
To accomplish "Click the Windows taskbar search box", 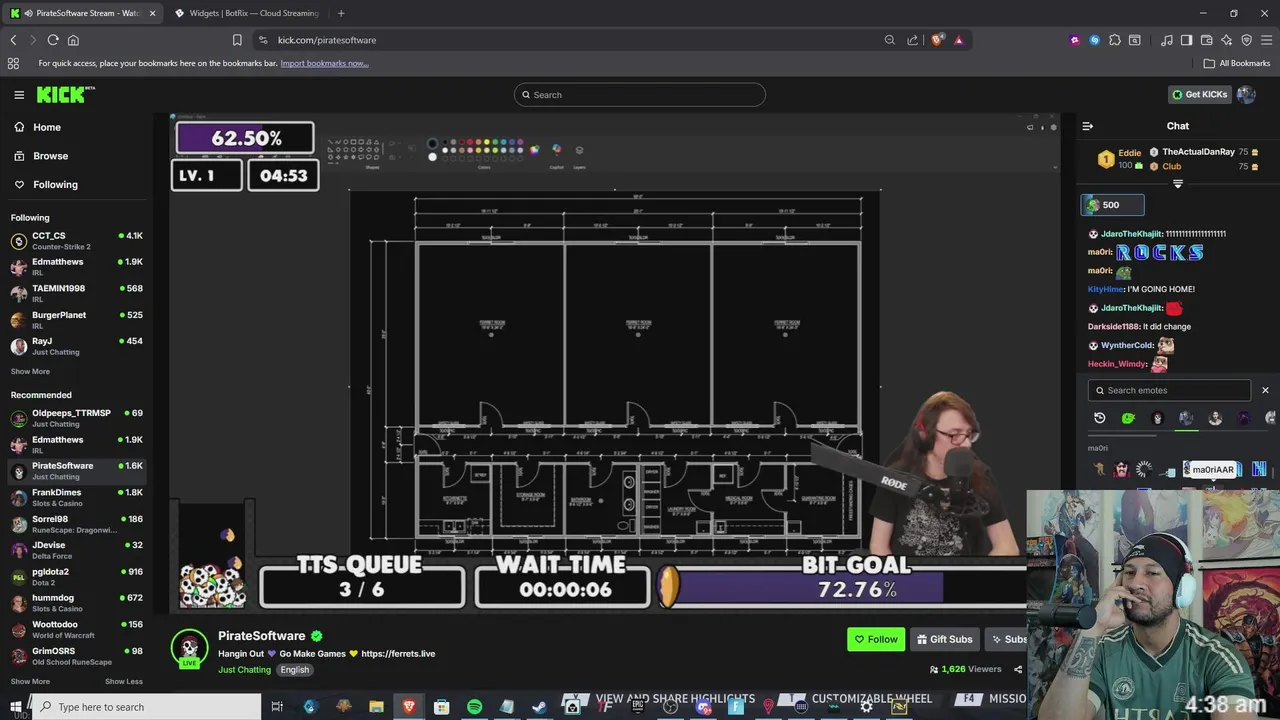I will pyautogui.click(x=147, y=707).
